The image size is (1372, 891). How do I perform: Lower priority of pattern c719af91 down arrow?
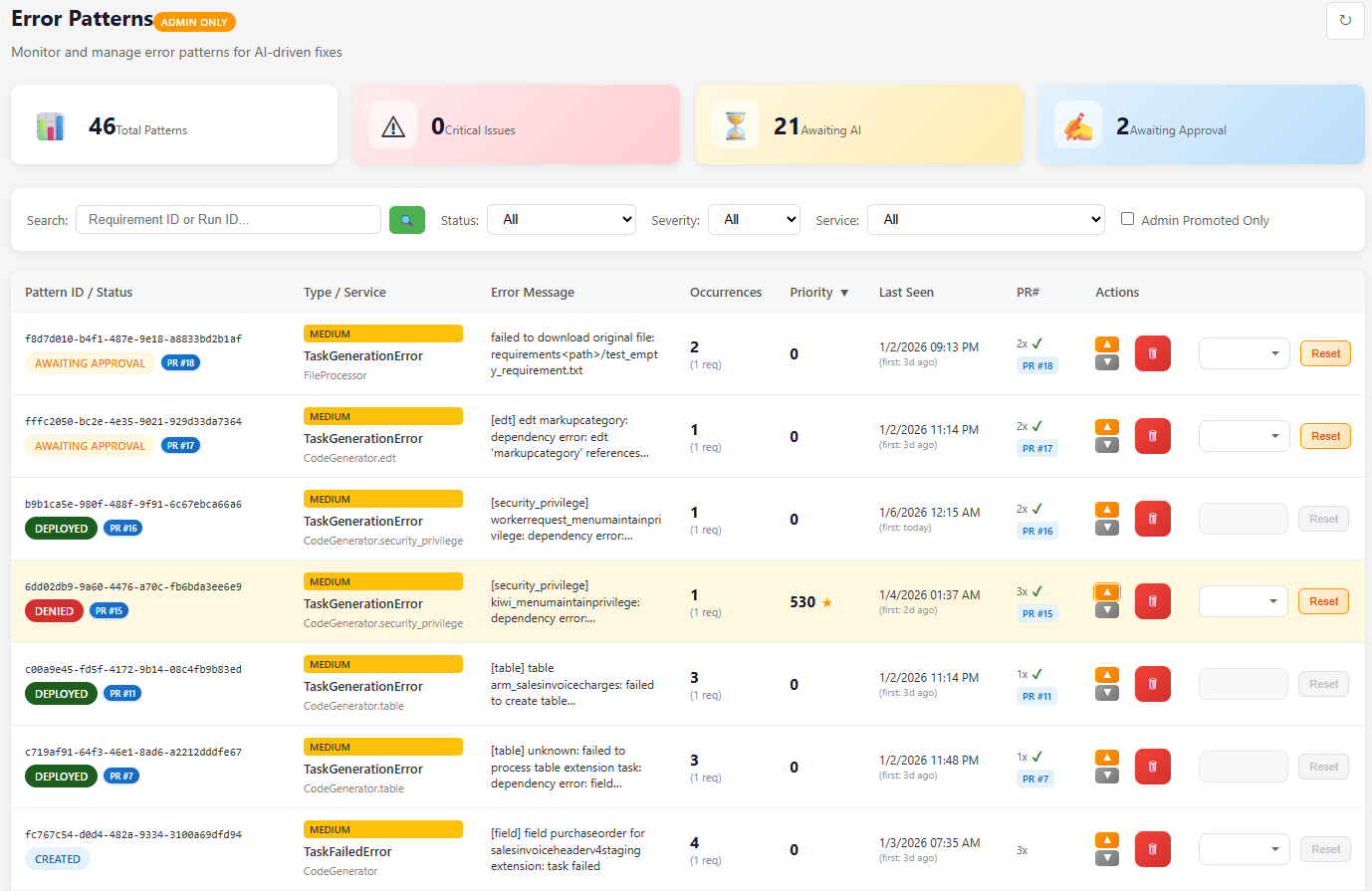coord(1107,776)
